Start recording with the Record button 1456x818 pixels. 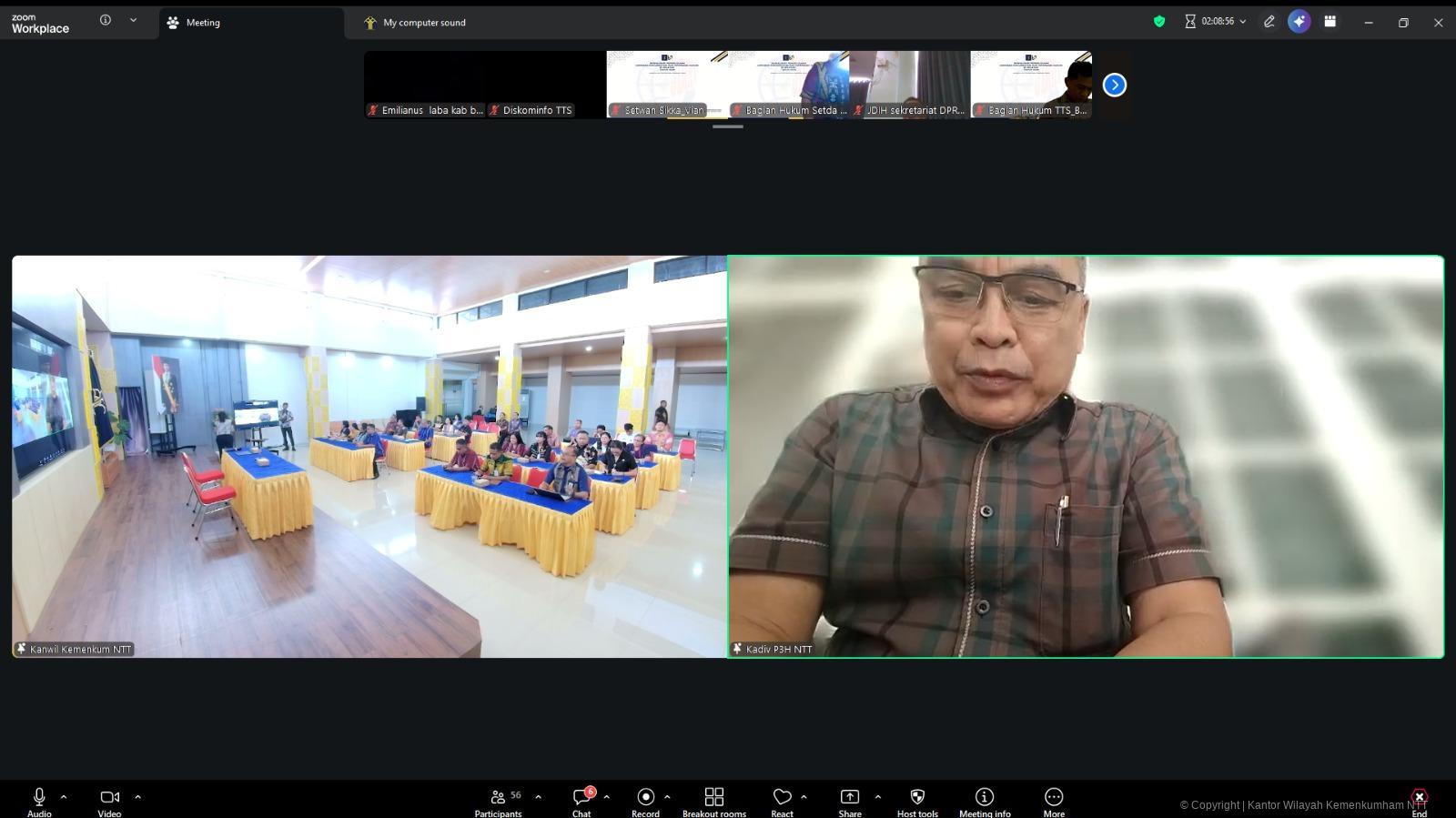645,798
